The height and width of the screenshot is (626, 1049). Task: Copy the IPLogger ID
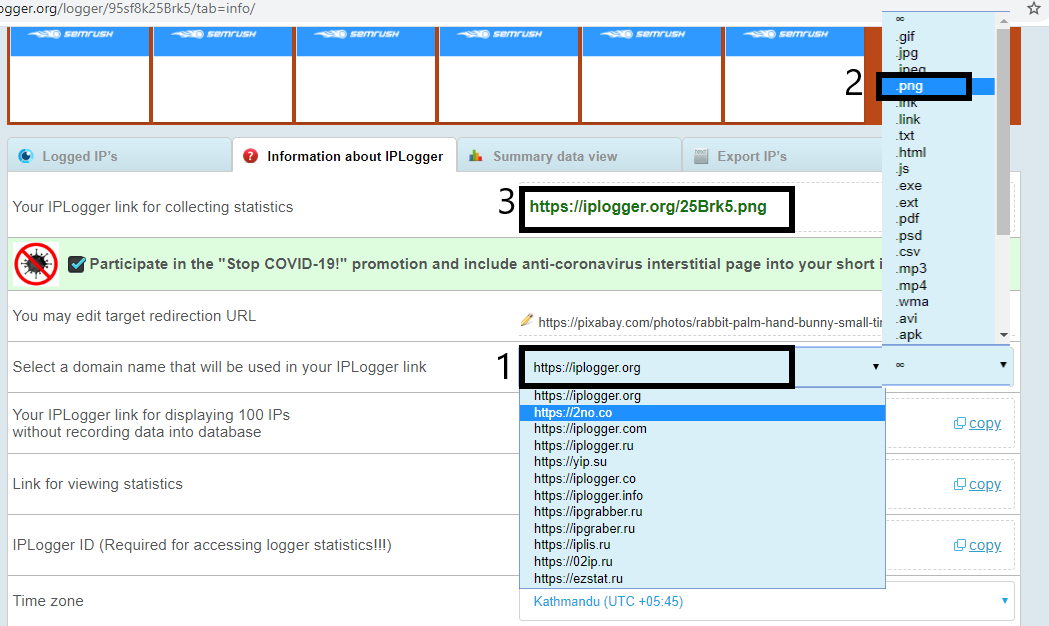(977, 546)
